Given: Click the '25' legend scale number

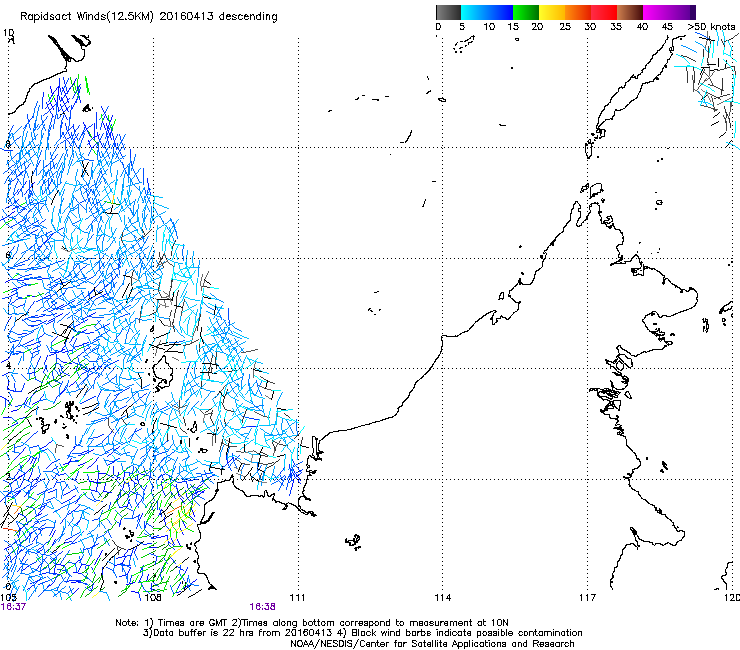Looking at the screenshot, I should 565,27.
